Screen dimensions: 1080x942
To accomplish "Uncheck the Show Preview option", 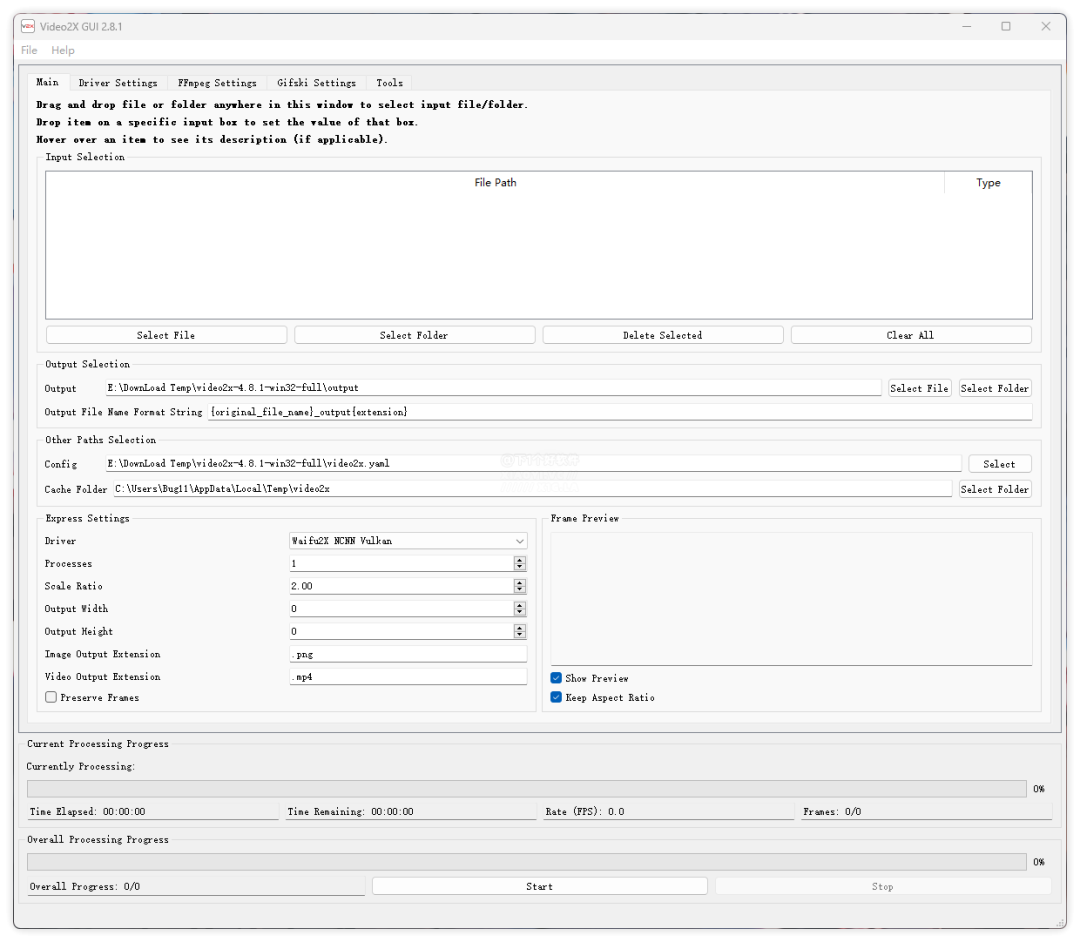I will click(x=557, y=678).
